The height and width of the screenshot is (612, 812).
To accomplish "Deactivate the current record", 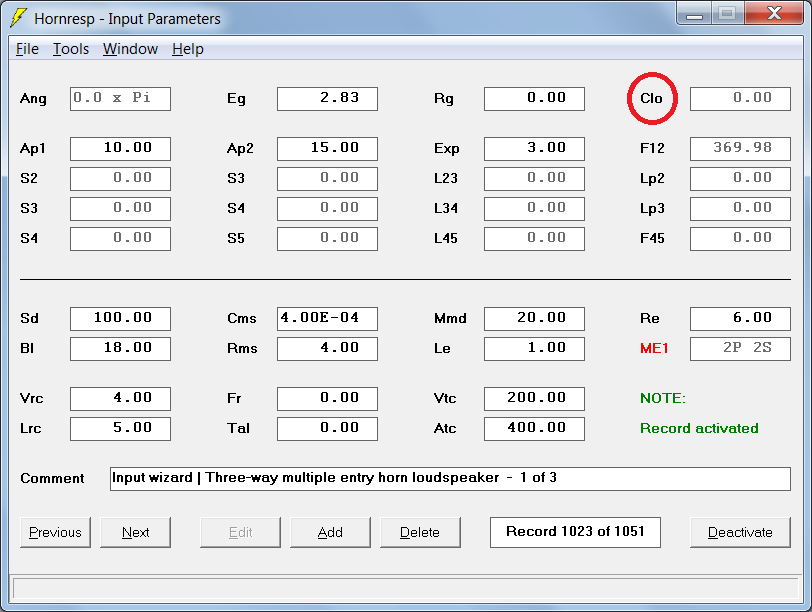I will (x=740, y=532).
